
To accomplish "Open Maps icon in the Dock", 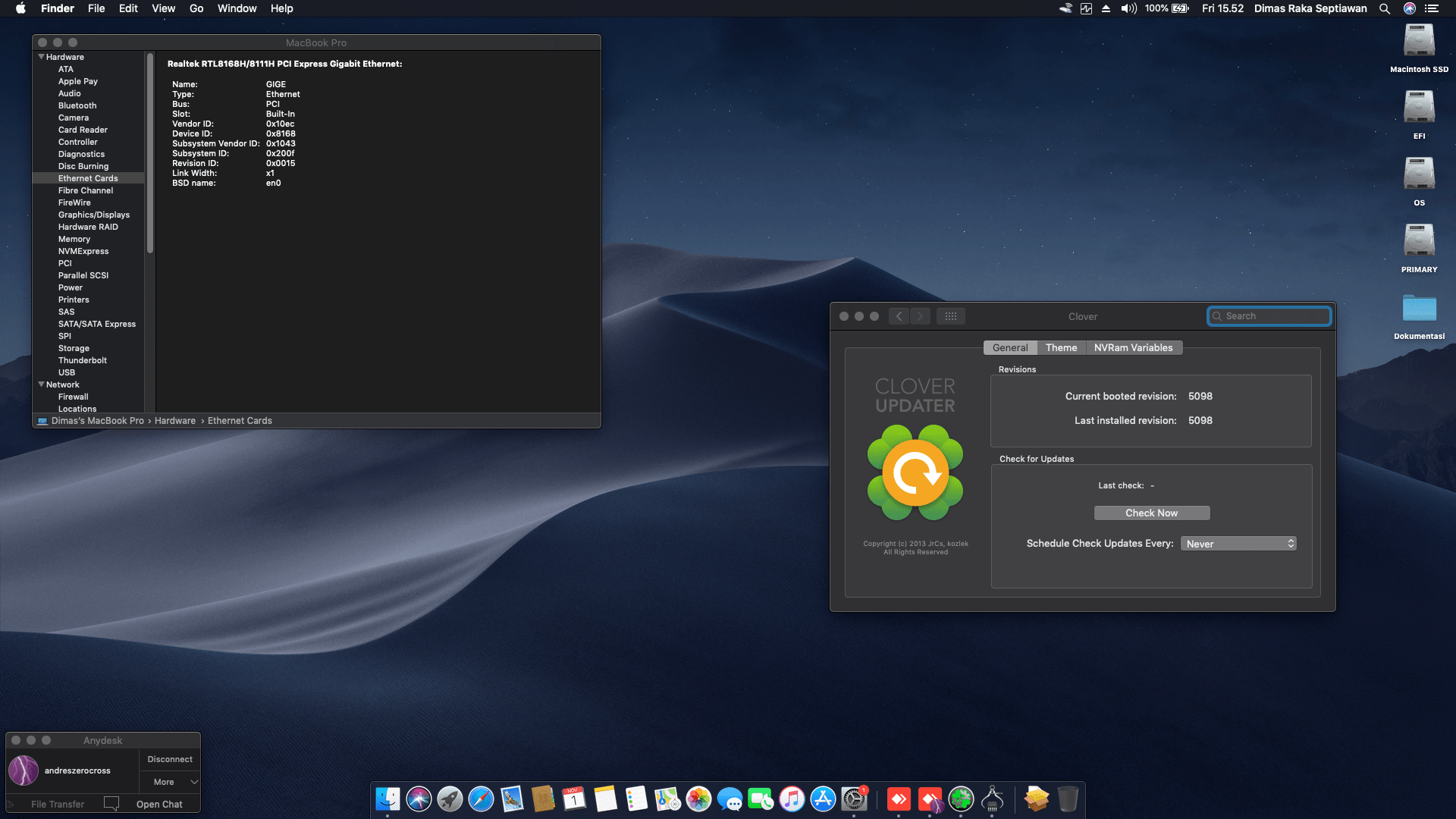I will [667, 799].
